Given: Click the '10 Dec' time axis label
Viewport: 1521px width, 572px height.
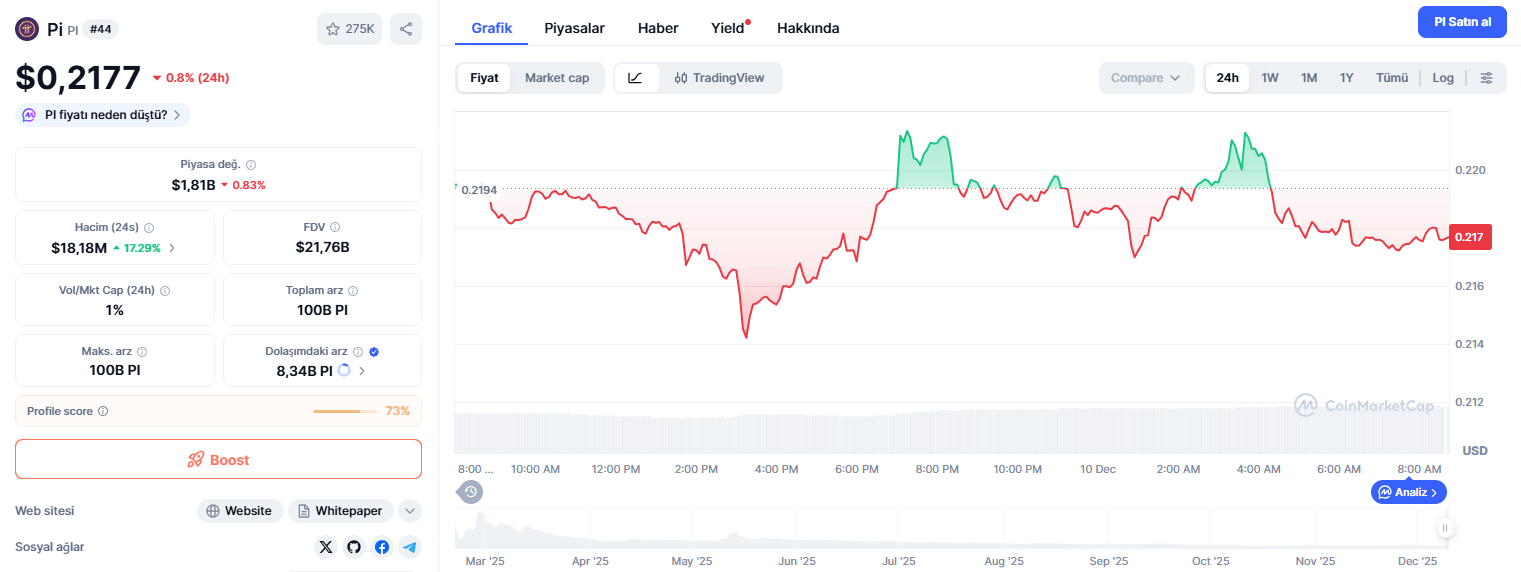Looking at the screenshot, I should pyautogui.click(x=1098, y=469).
